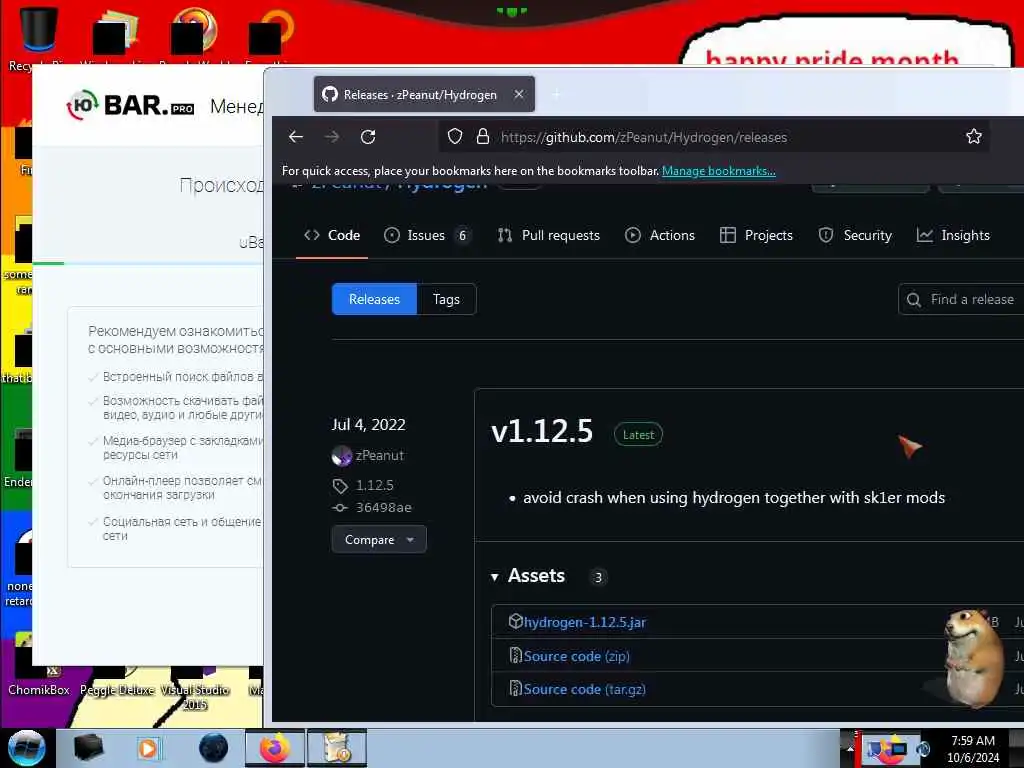Expand the Compare dropdown
The image size is (1024, 768).
(x=379, y=539)
